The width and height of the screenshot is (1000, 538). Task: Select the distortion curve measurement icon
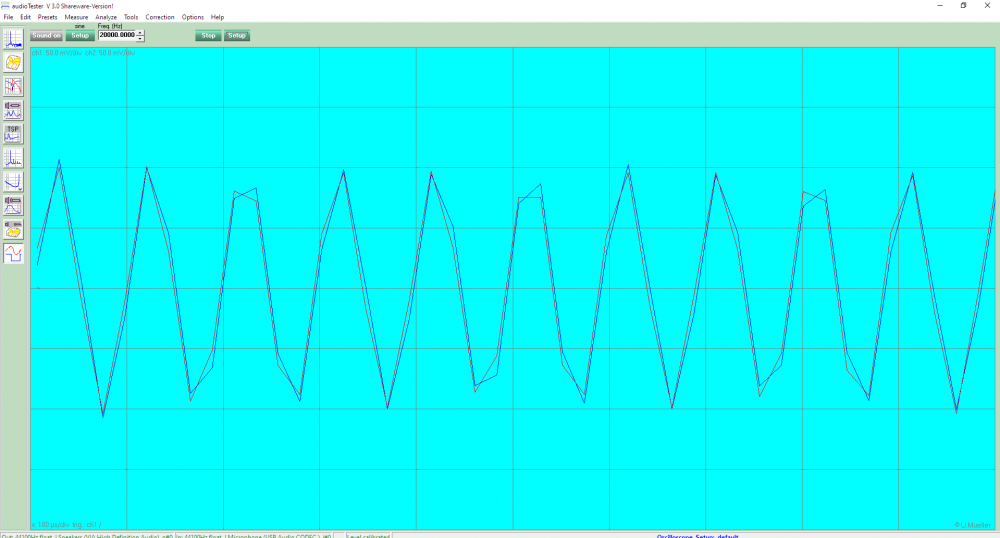13,182
